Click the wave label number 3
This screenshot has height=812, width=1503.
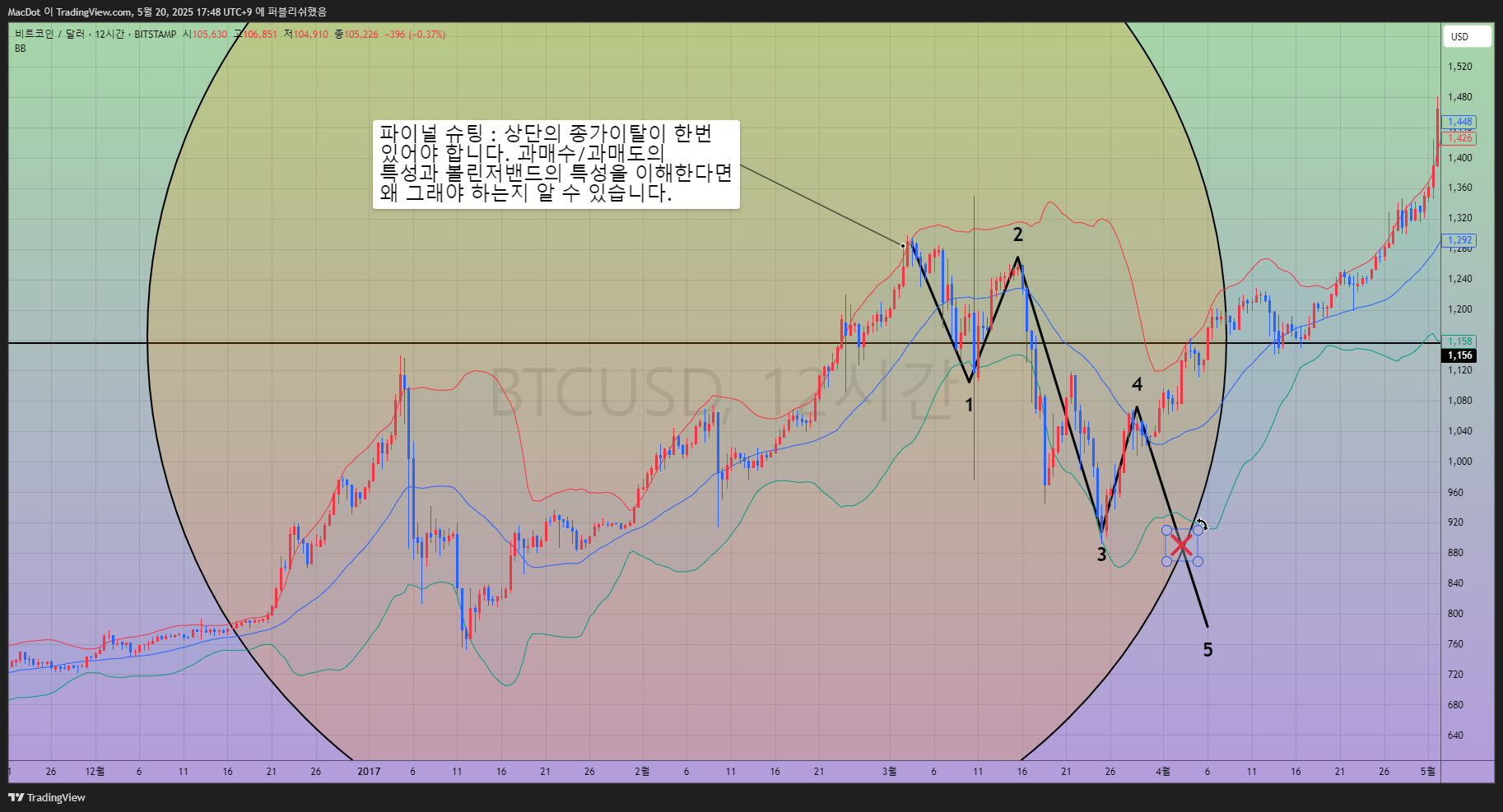click(1101, 554)
